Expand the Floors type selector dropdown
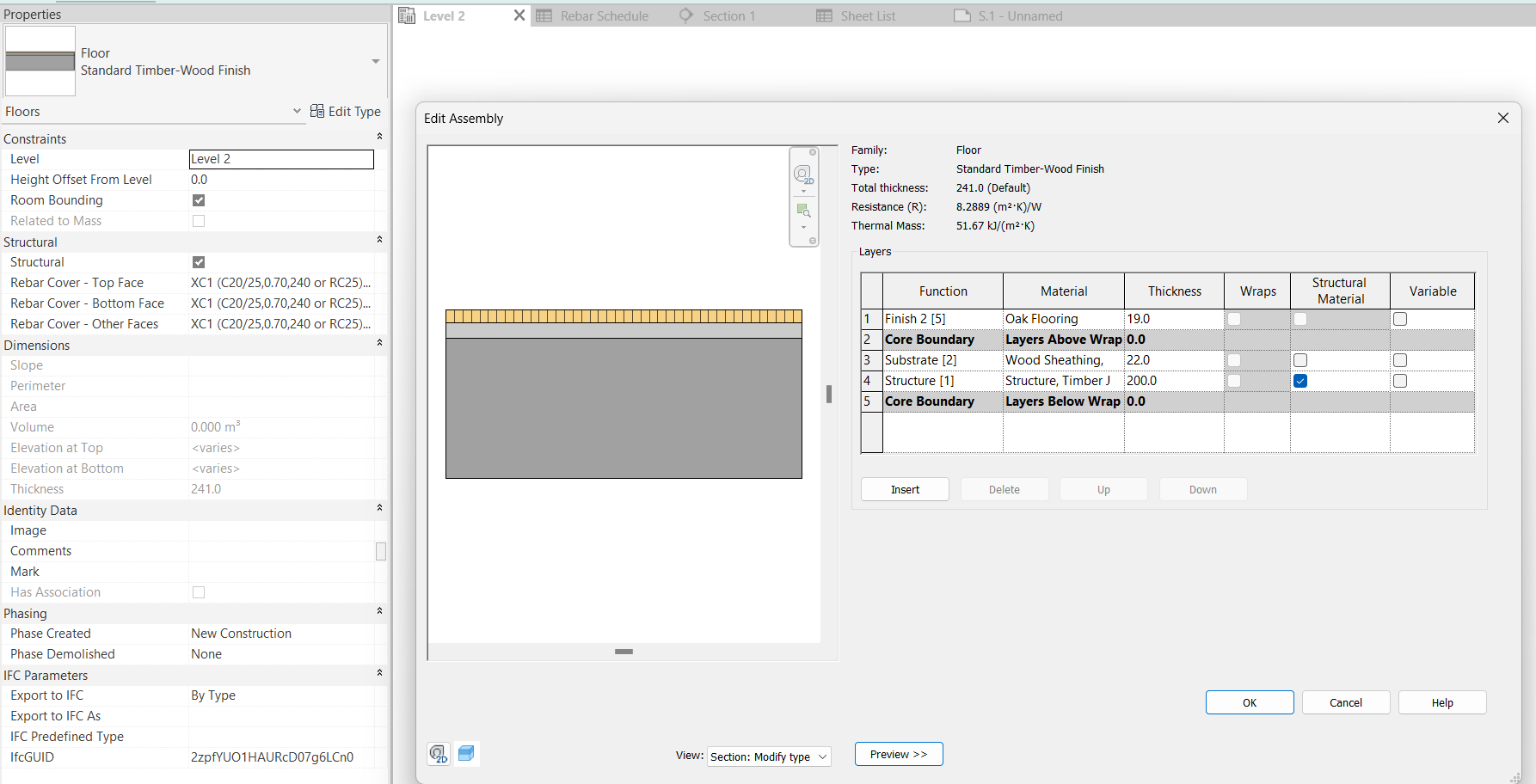The width and height of the screenshot is (1536, 784). click(297, 111)
